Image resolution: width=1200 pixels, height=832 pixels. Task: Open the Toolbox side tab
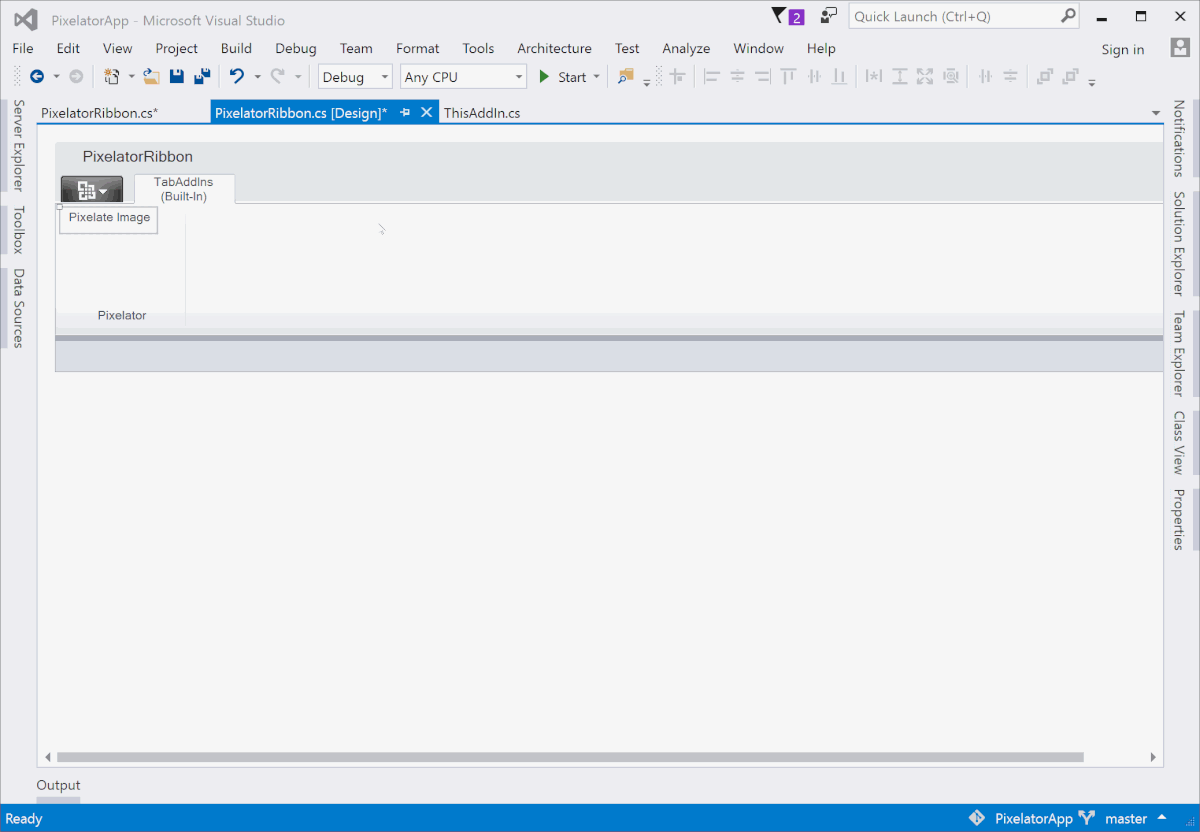pyautogui.click(x=18, y=230)
